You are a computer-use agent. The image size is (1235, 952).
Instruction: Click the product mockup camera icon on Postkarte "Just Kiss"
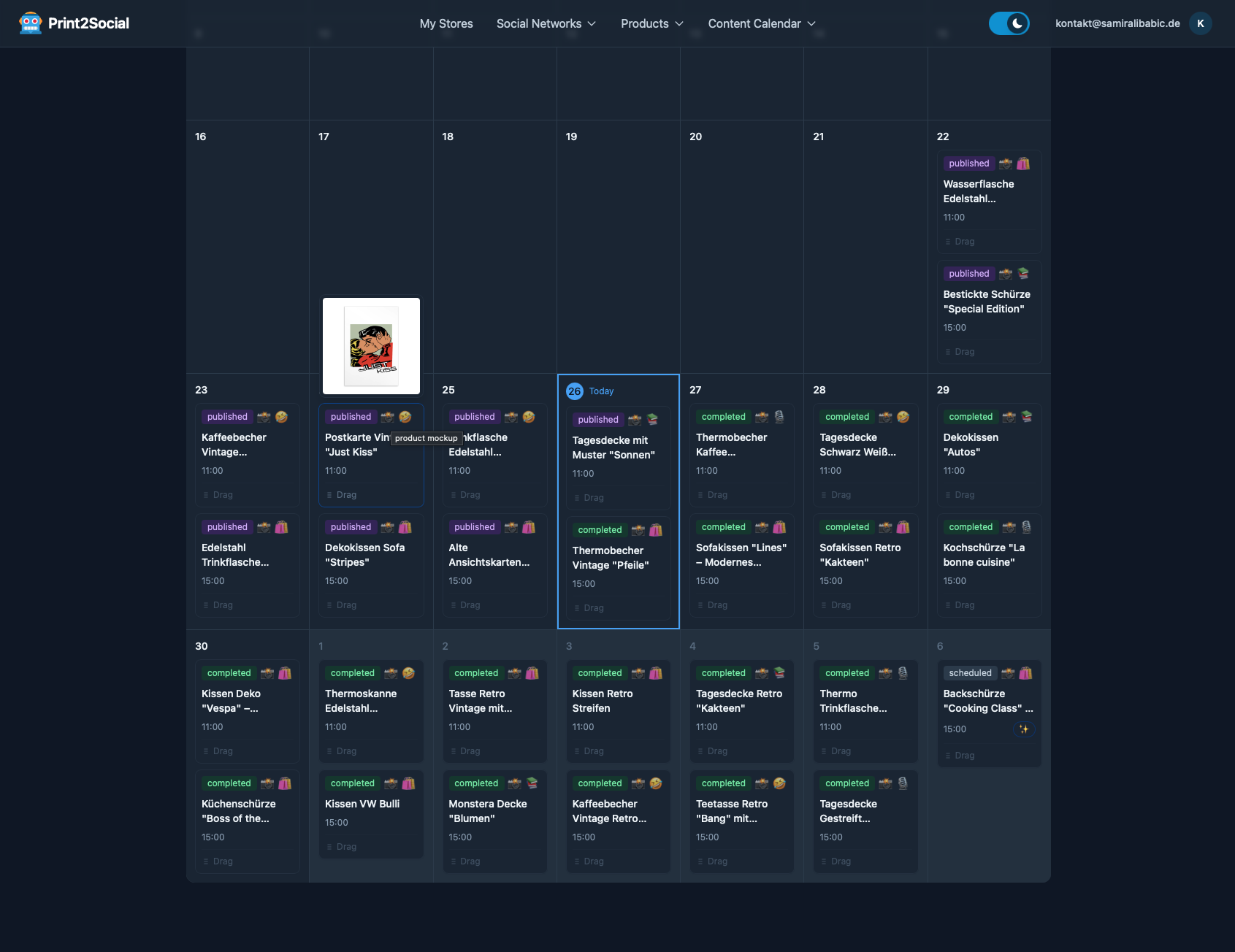click(387, 417)
